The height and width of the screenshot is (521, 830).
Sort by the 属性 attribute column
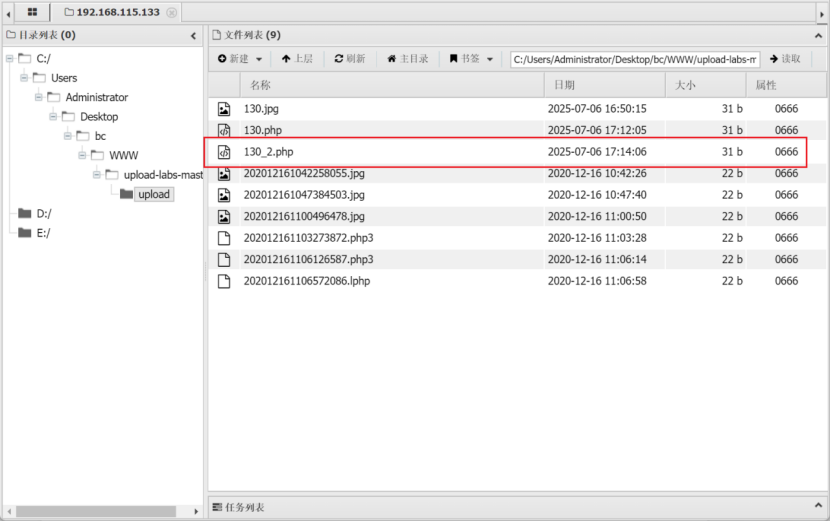click(x=786, y=85)
